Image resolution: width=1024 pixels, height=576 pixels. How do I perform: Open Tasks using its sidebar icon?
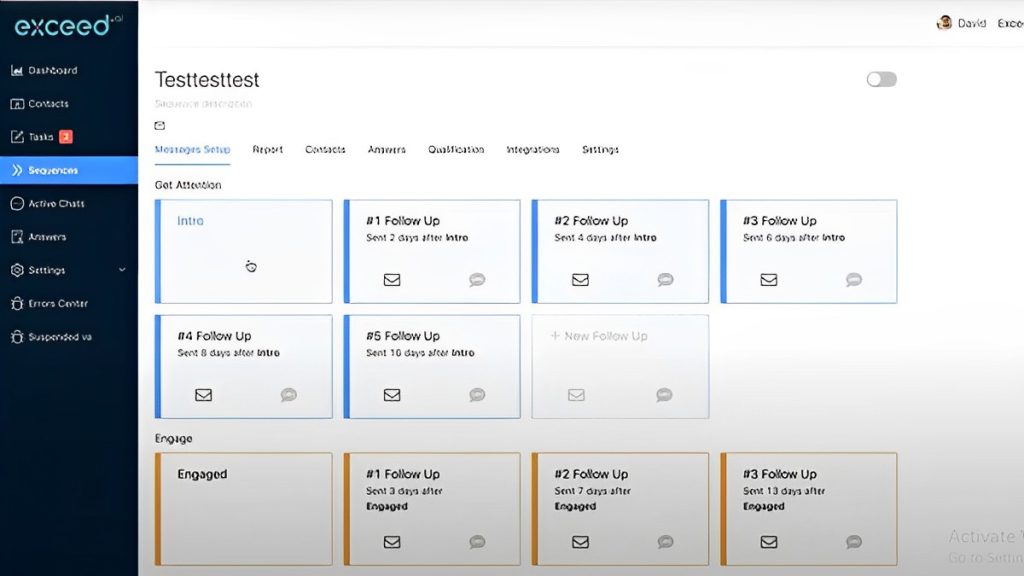click(x=18, y=136)
